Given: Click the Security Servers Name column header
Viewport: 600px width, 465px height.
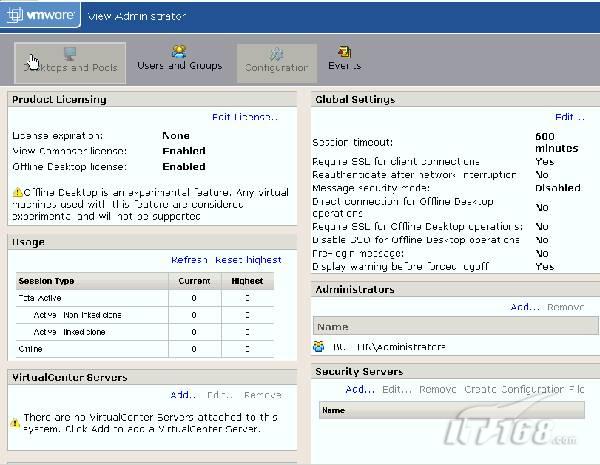Looking at the screenshot, I should 452,410.
